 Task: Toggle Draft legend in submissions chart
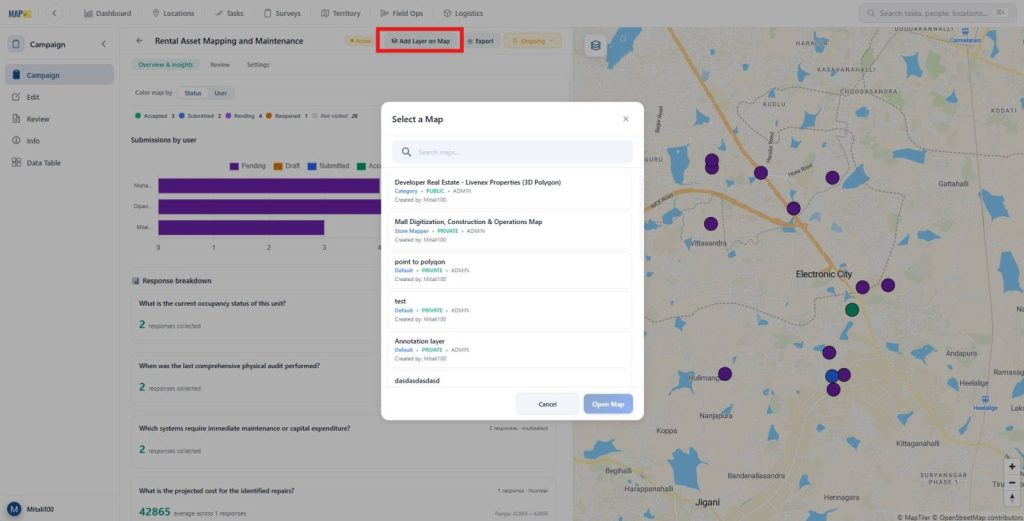click(287, 166)
